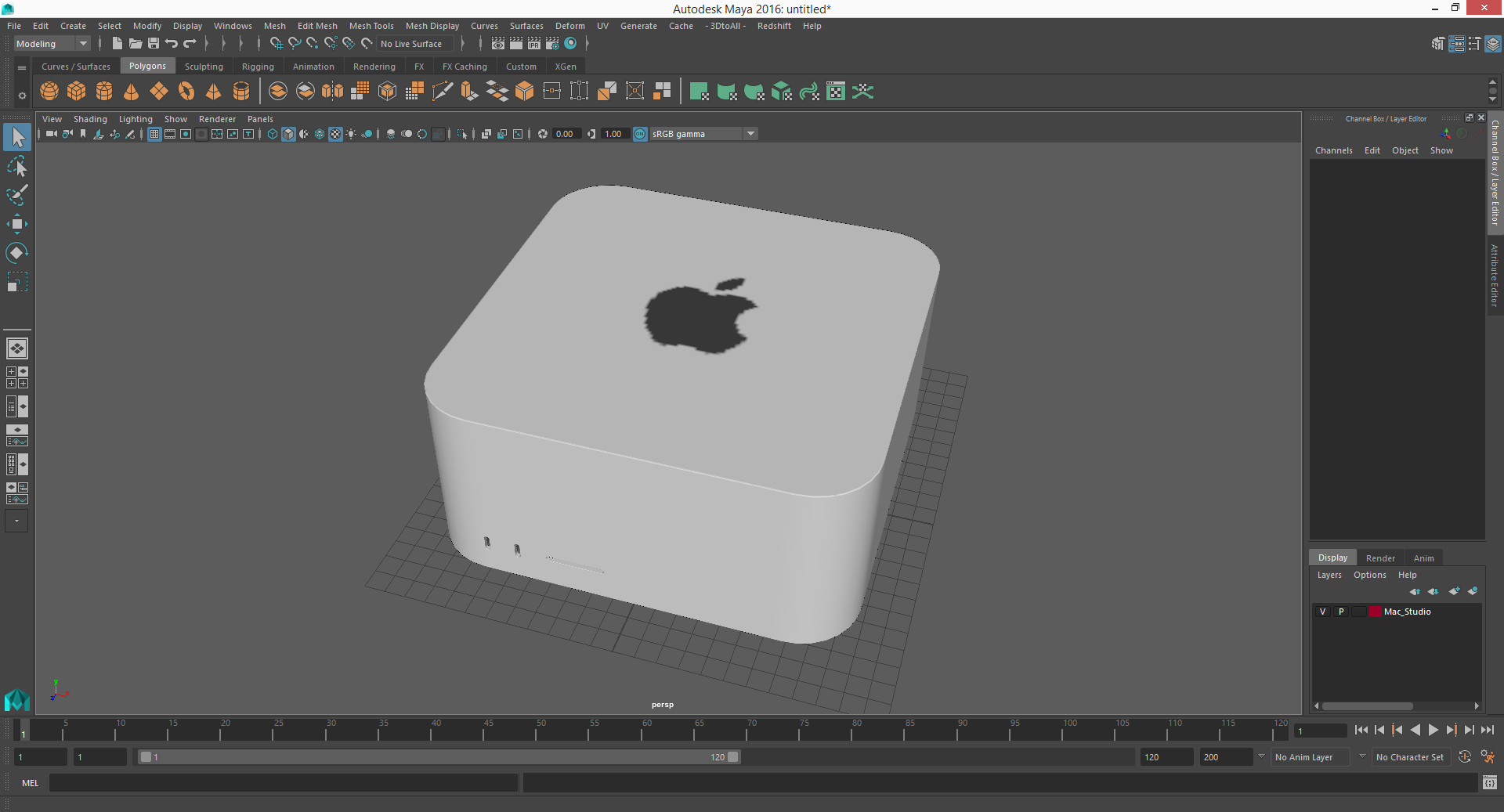Expand the collapsed status line section after Redo
Viewport: 1504px width, 812px height.
click(x=206, y=44)
